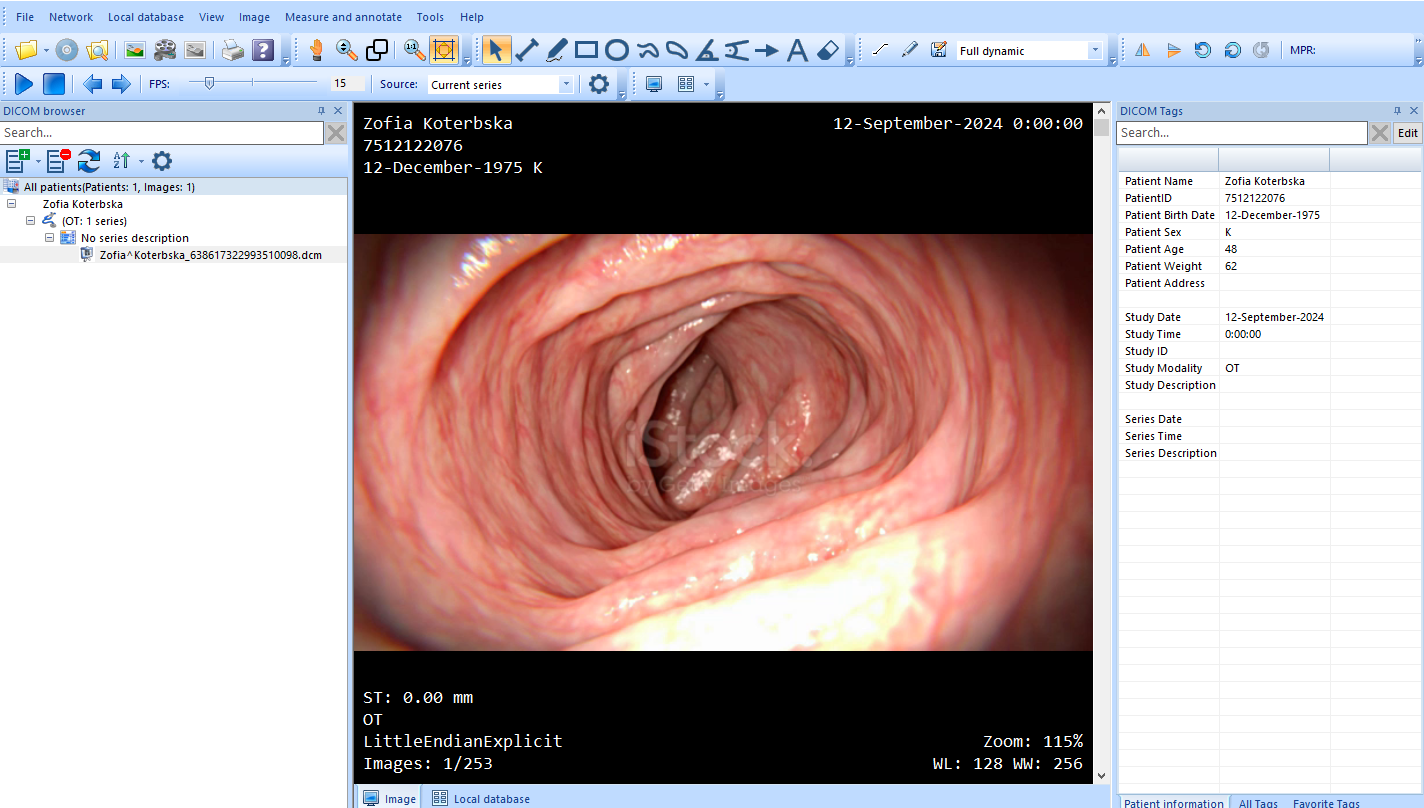This screenshot has width=1424, height=808.
Task: Click the FPS slider handle
Action: [x=209, y=84]
